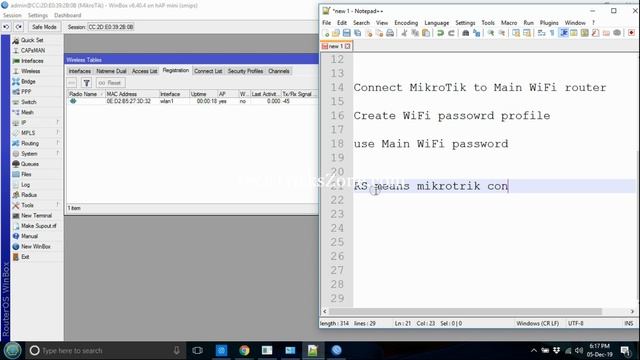Click WinBox Redo arrow button above sidebar
The image size is (640, 360).
click(19, 27)
